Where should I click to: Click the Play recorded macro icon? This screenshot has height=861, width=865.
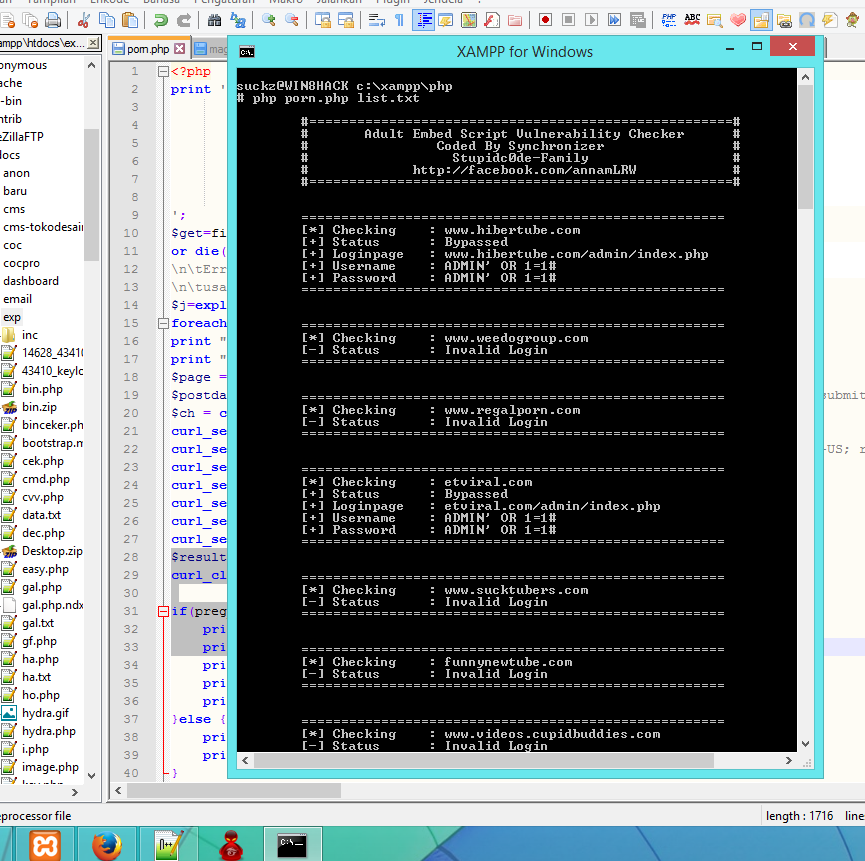point(591,21)
